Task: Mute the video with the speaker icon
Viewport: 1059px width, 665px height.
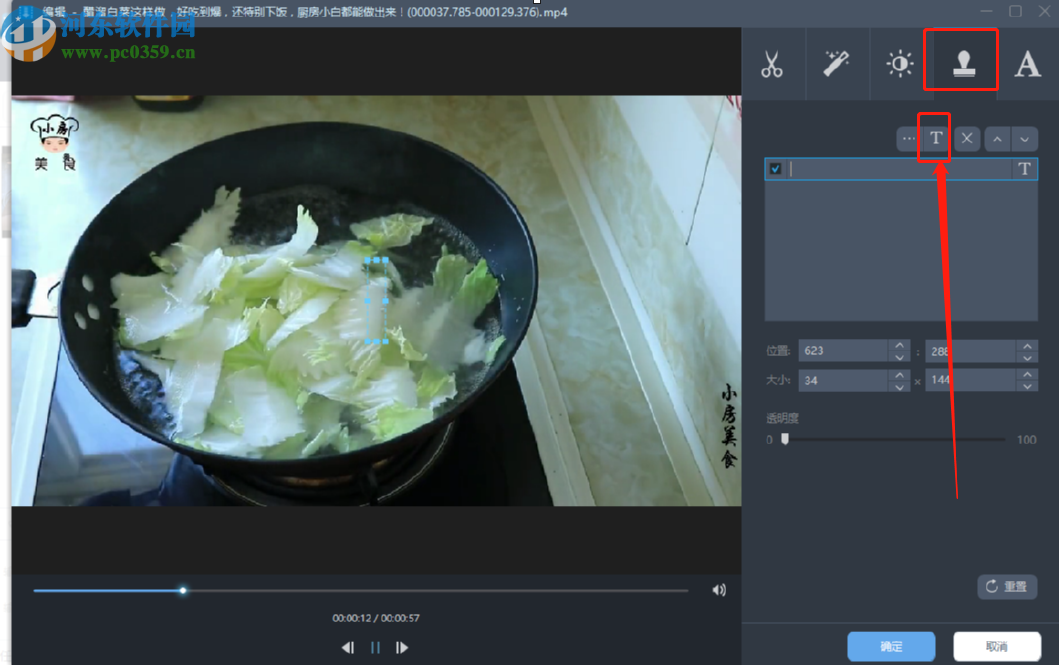Action: 718,590
